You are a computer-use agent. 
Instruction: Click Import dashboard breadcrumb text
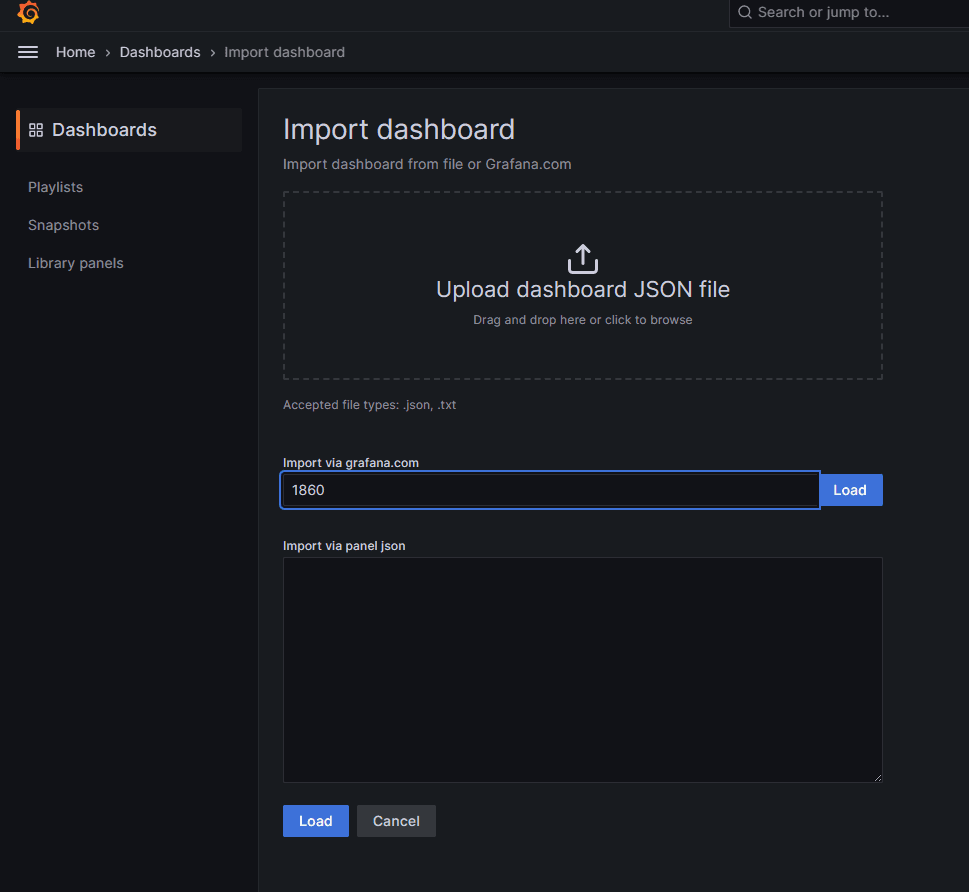284,53
